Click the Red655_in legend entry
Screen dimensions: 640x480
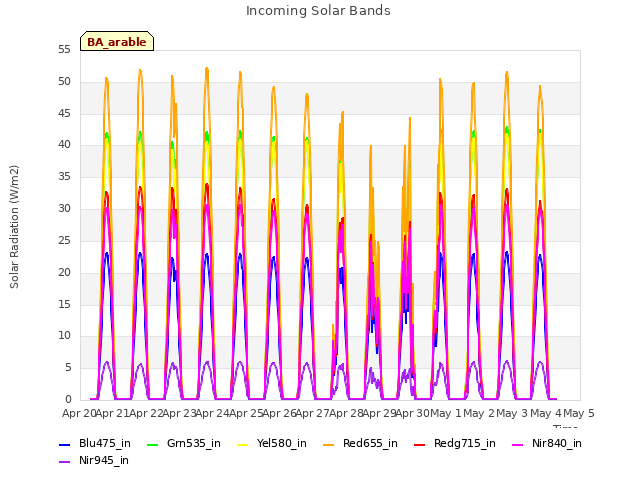pos(360,443)
